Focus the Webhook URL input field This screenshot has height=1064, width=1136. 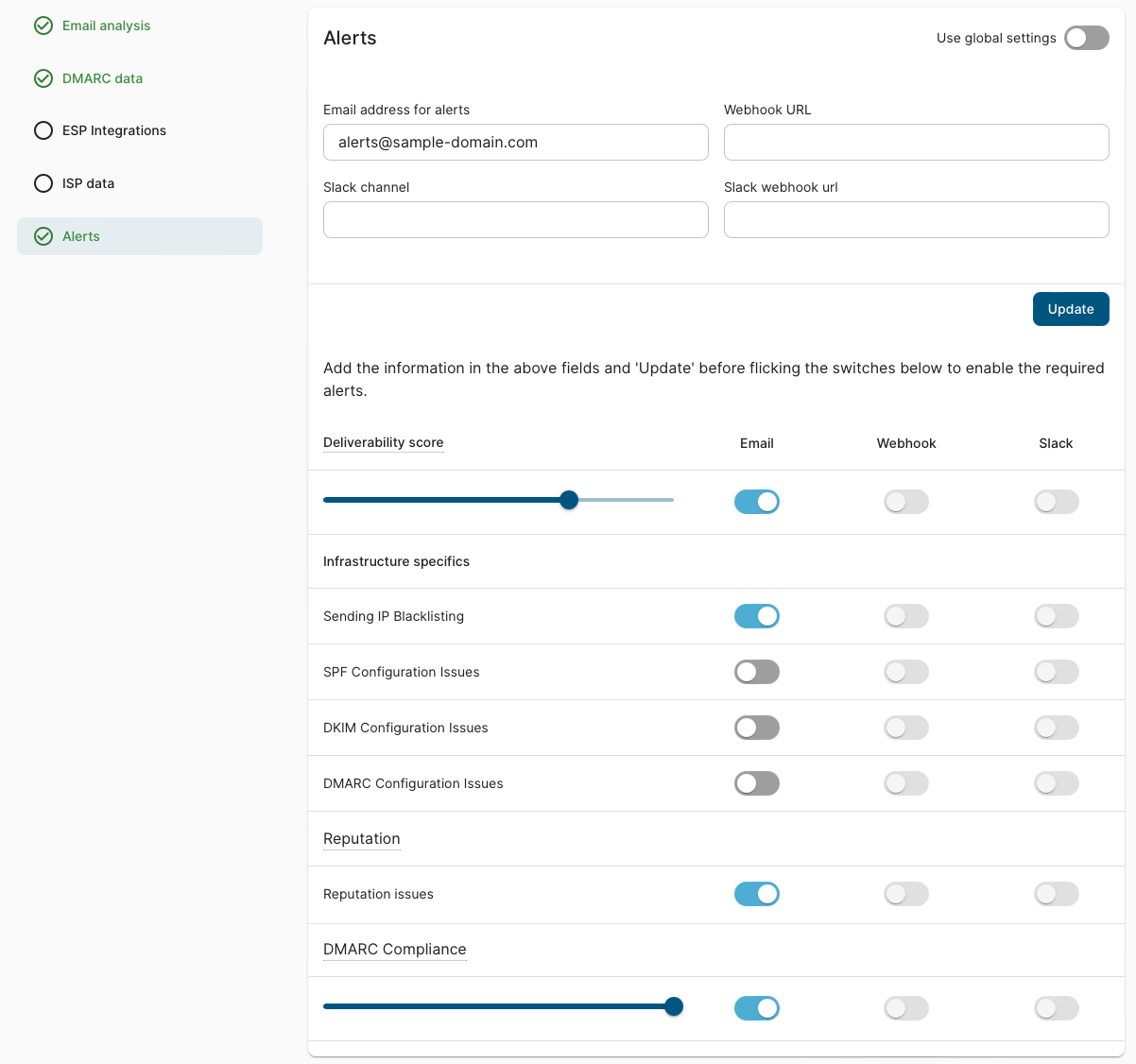(x=917, y=143)
